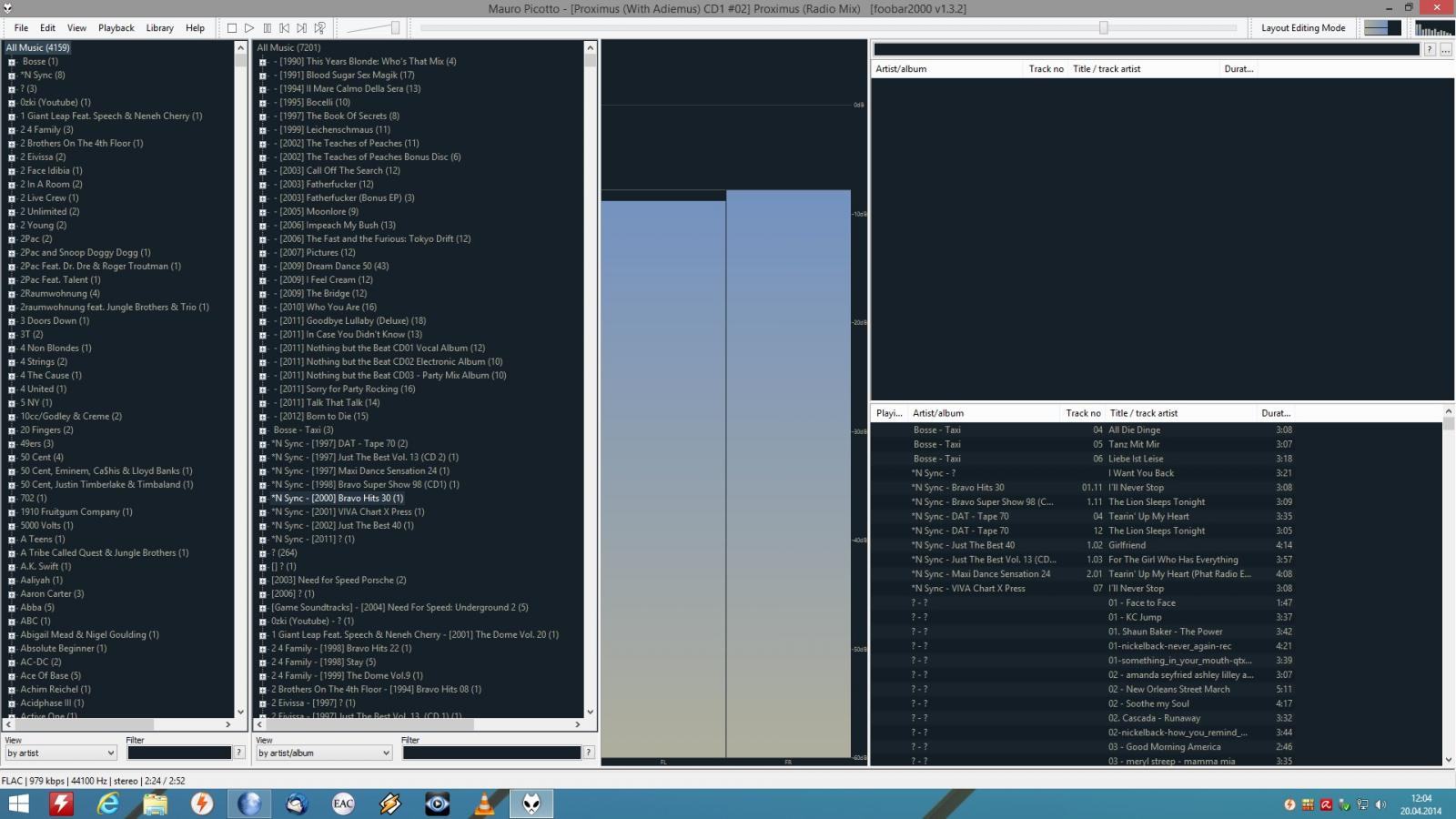Image resolution: width=1456 pixels, height=819 pixels.
Task: Select *N Sync - [2000] Bravo Hits 30 (1)
Action: point(337,499)
